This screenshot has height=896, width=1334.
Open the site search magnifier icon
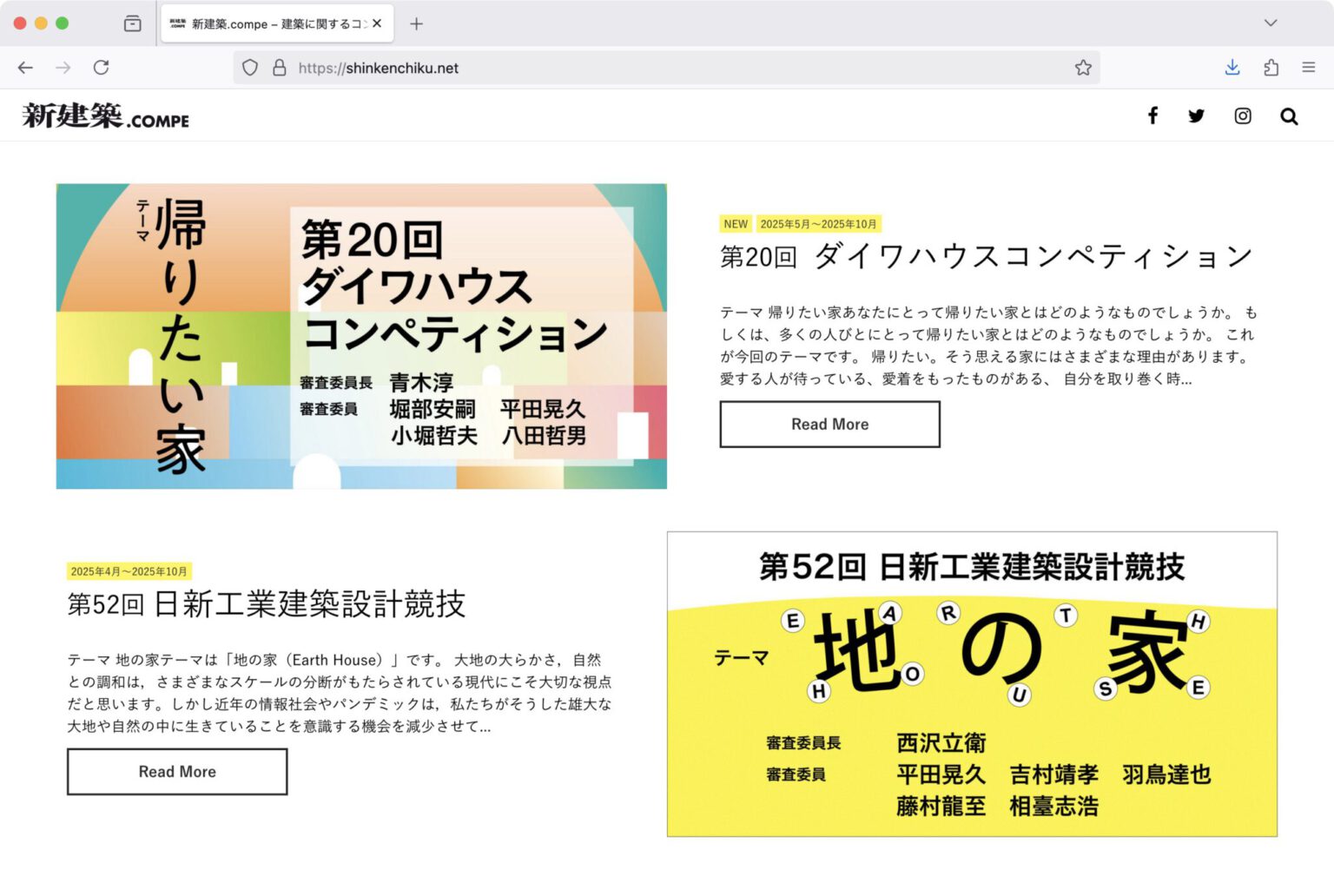click(1289, 116)
